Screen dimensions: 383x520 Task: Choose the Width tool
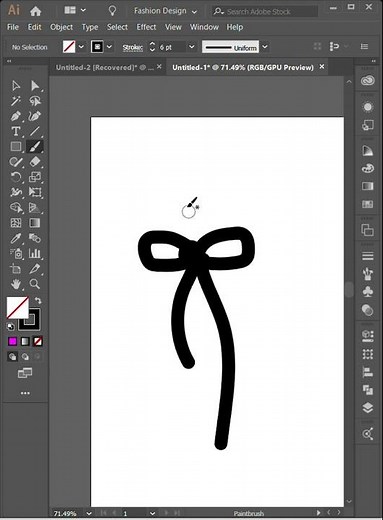pyautogui.click(x=16, y=192)
